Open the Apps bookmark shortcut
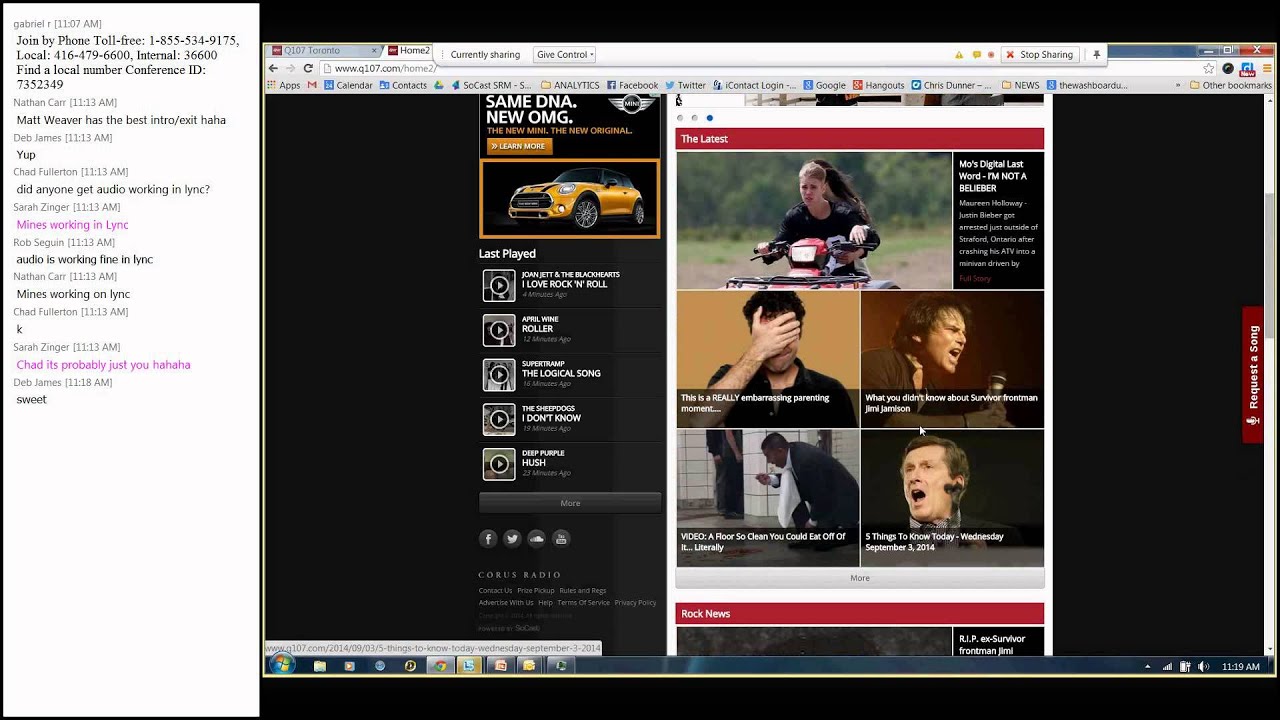 pyautogui.click(x=284, y=85)
